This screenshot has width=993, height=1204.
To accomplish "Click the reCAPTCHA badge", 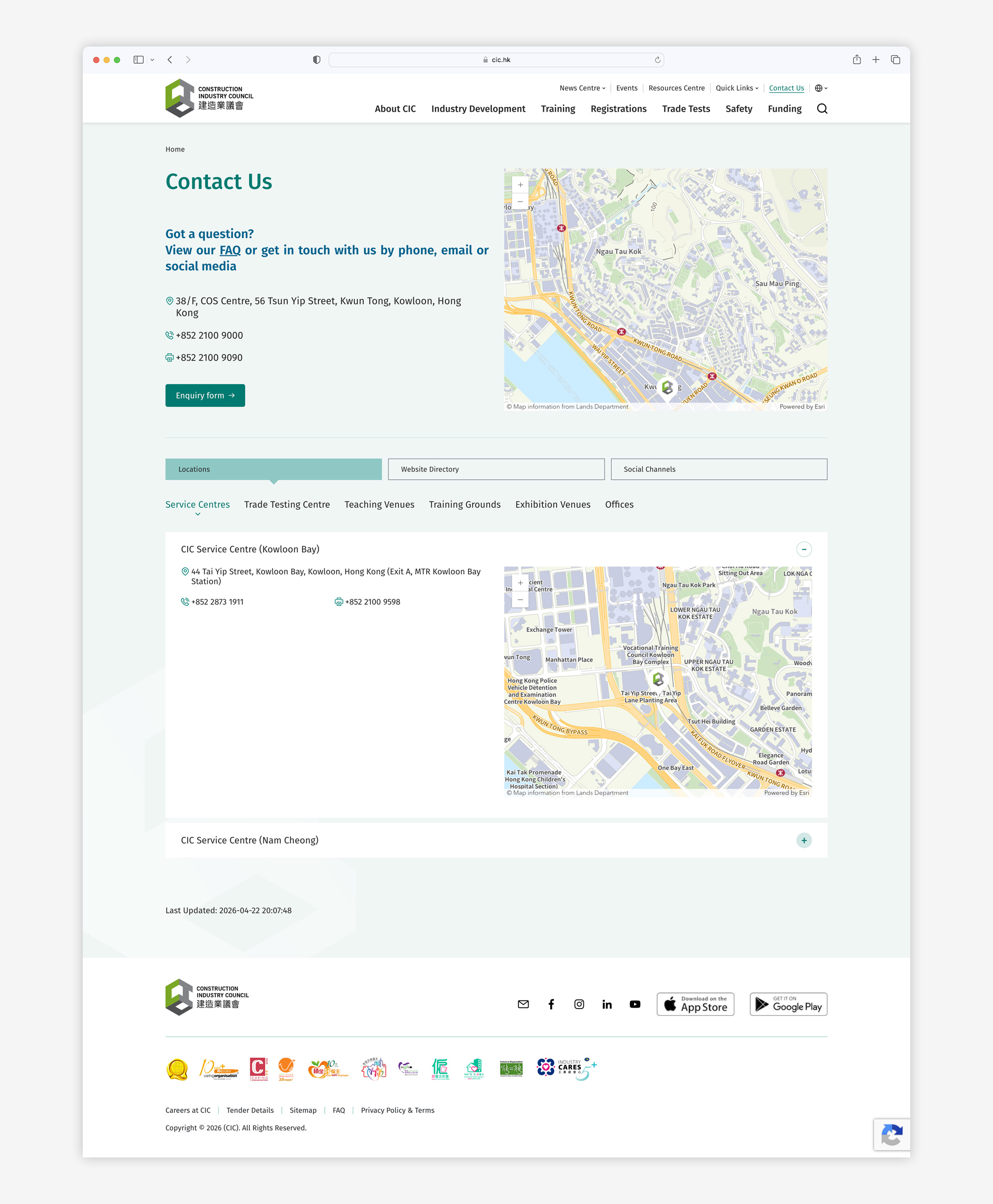I will pos(892,1135).
